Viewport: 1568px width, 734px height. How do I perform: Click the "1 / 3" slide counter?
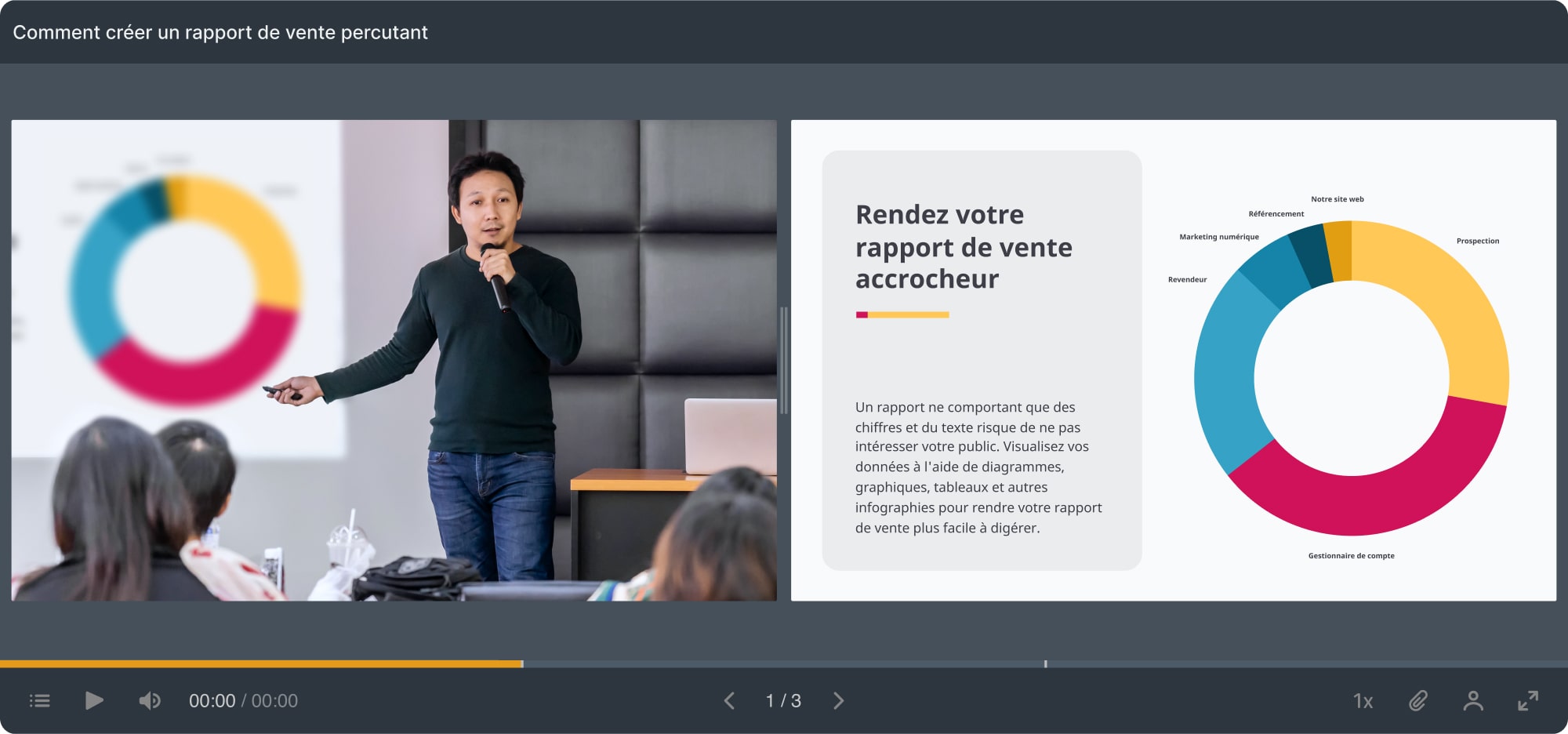(784, 700)
